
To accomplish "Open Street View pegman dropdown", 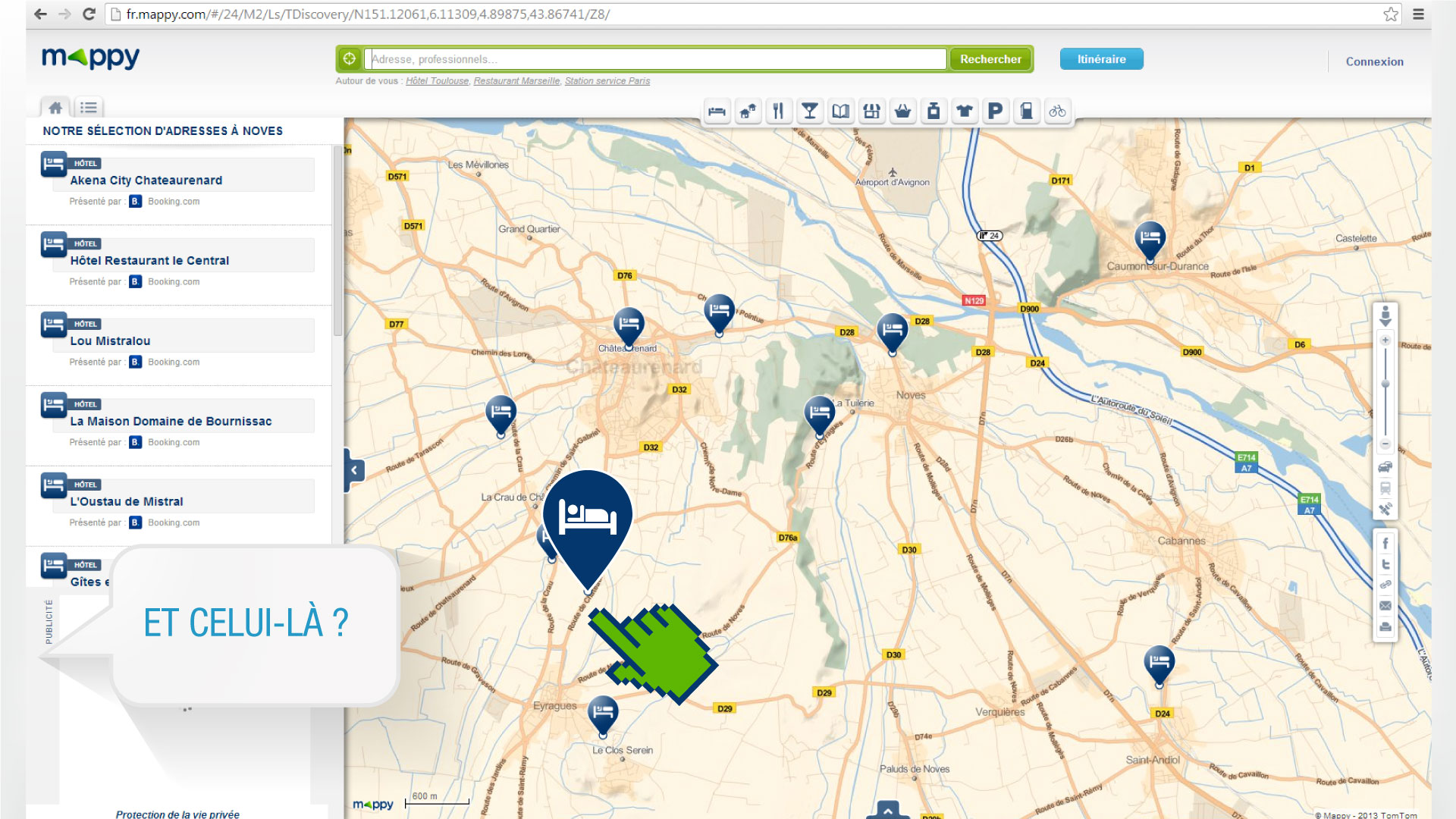I will tap(1385, 316).
